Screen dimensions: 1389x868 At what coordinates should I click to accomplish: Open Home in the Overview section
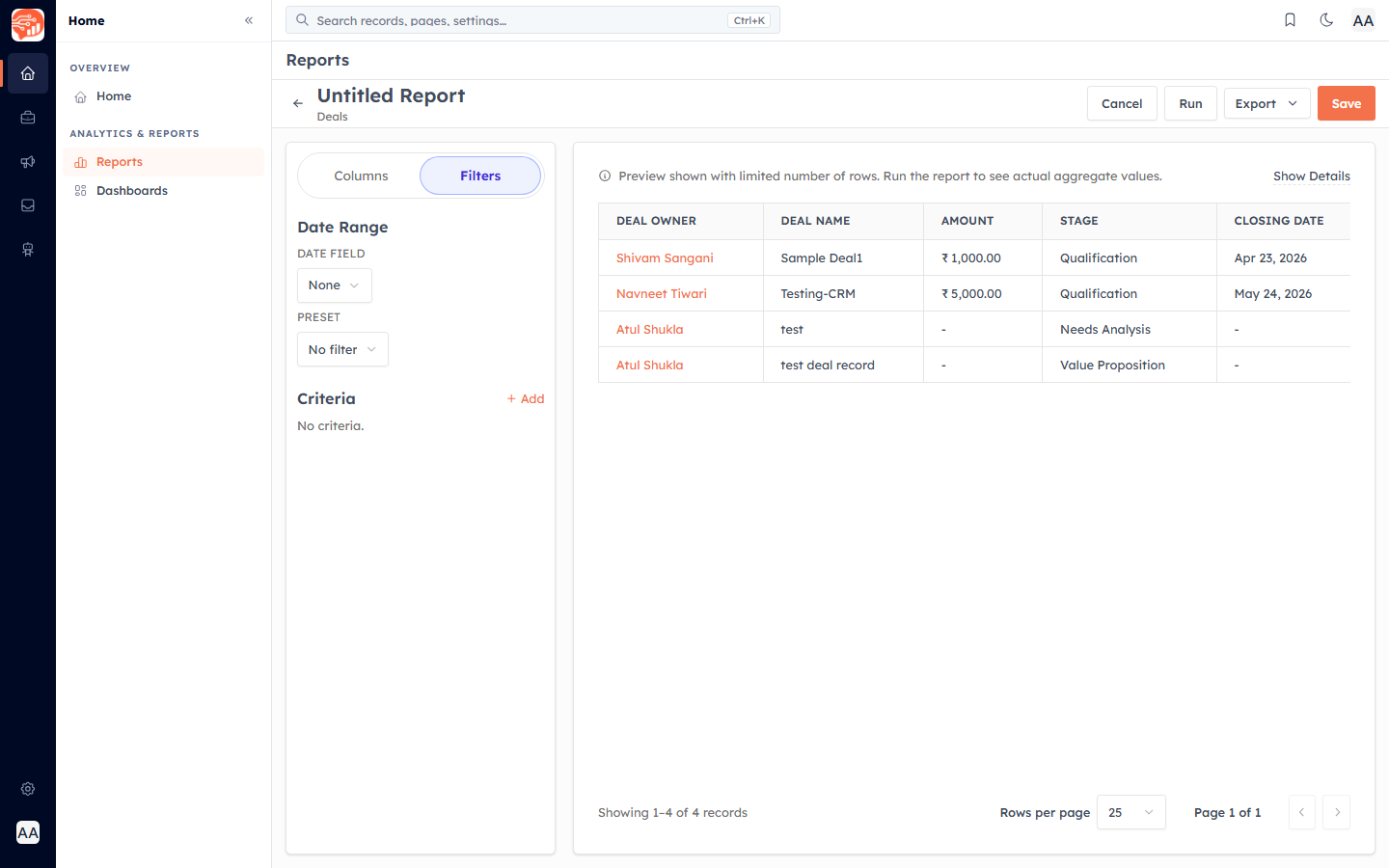164,96
